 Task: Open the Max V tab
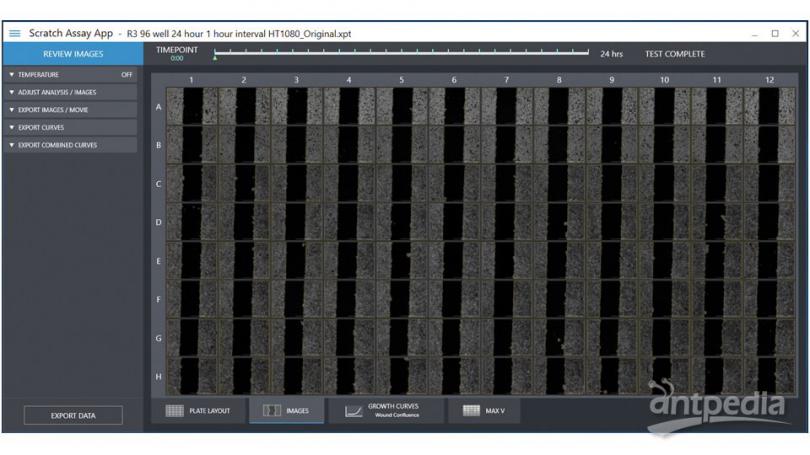(484, 411)
